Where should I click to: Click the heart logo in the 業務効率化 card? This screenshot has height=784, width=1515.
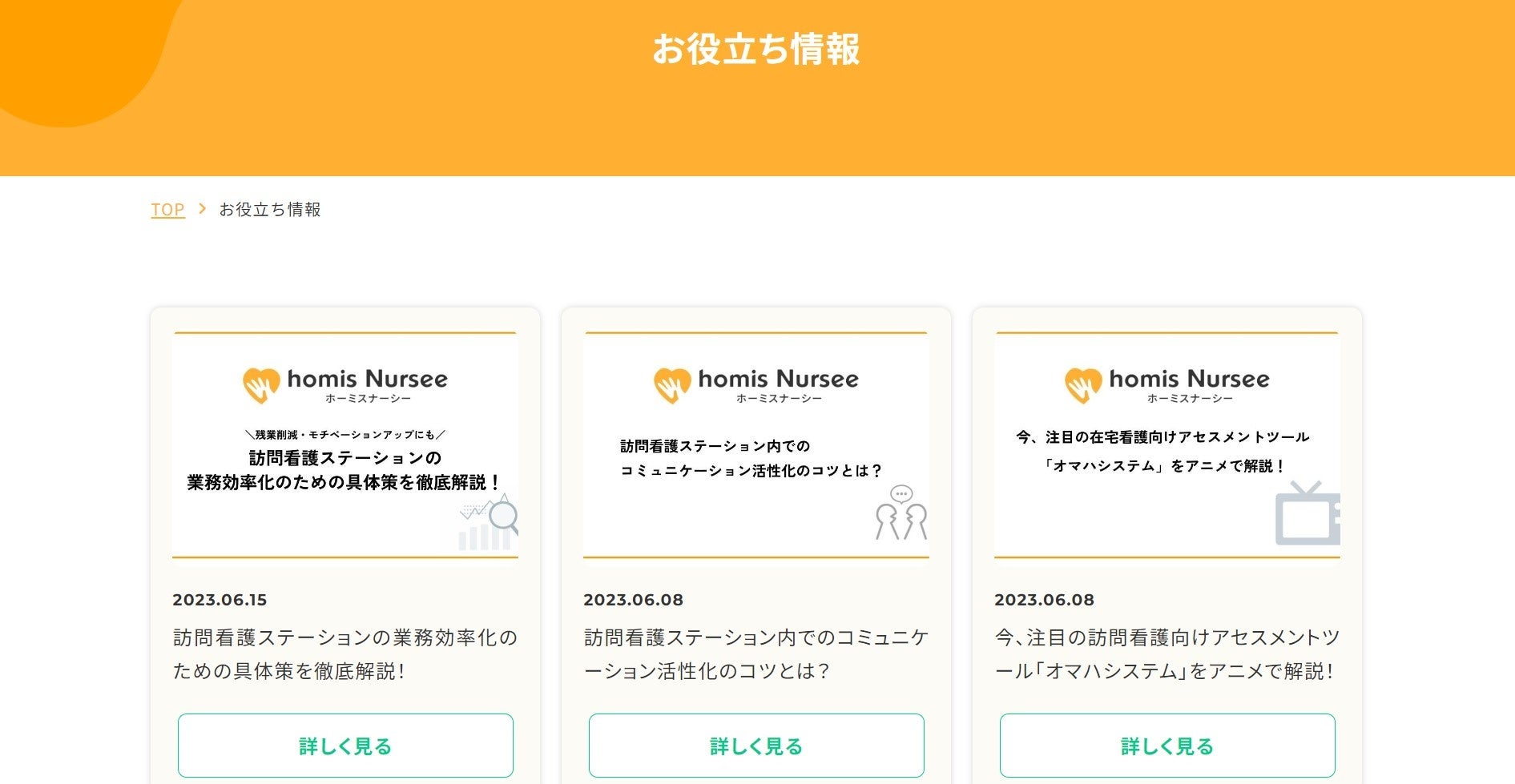point(260,385)
